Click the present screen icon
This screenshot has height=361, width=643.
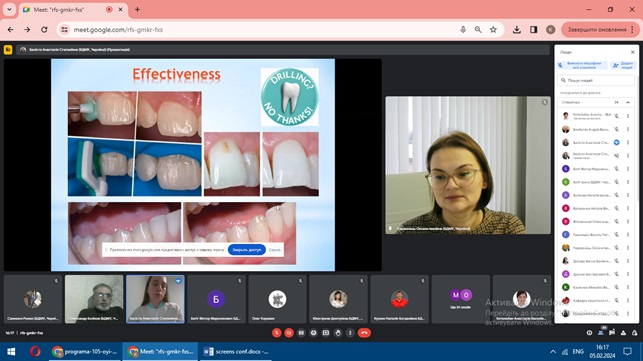point(326,333)
